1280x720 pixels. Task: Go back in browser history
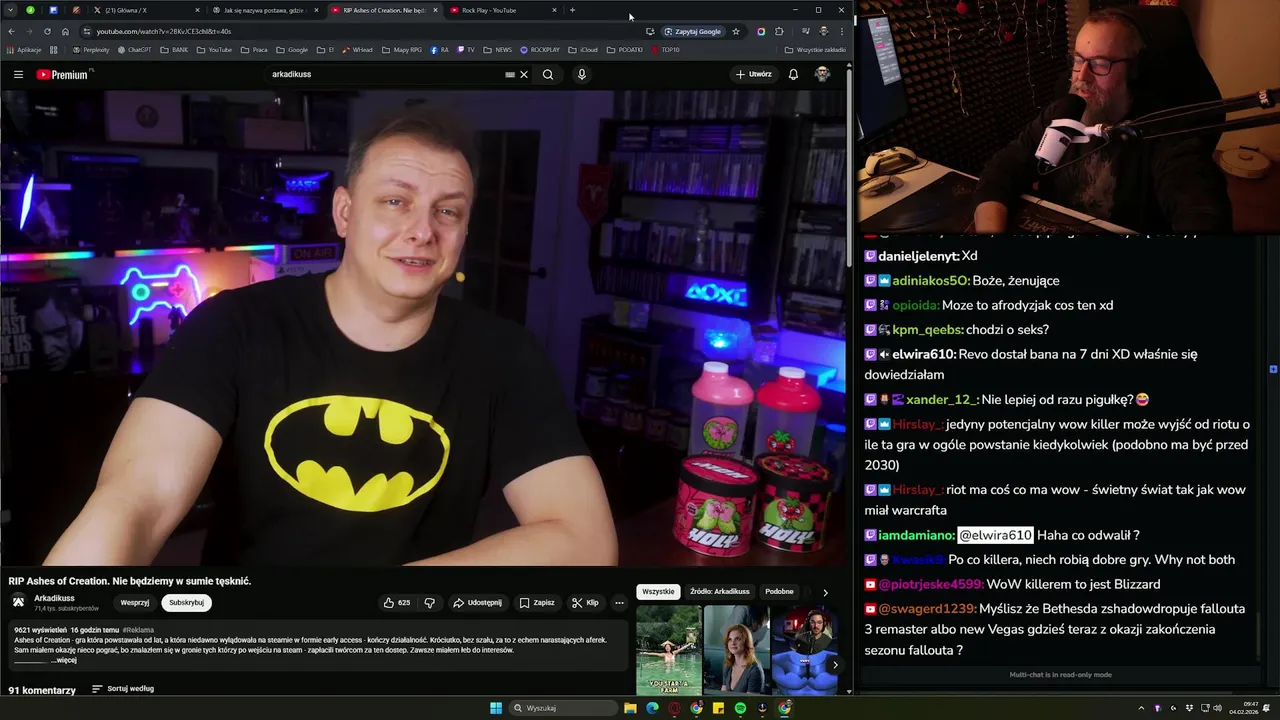coord(11,31)
